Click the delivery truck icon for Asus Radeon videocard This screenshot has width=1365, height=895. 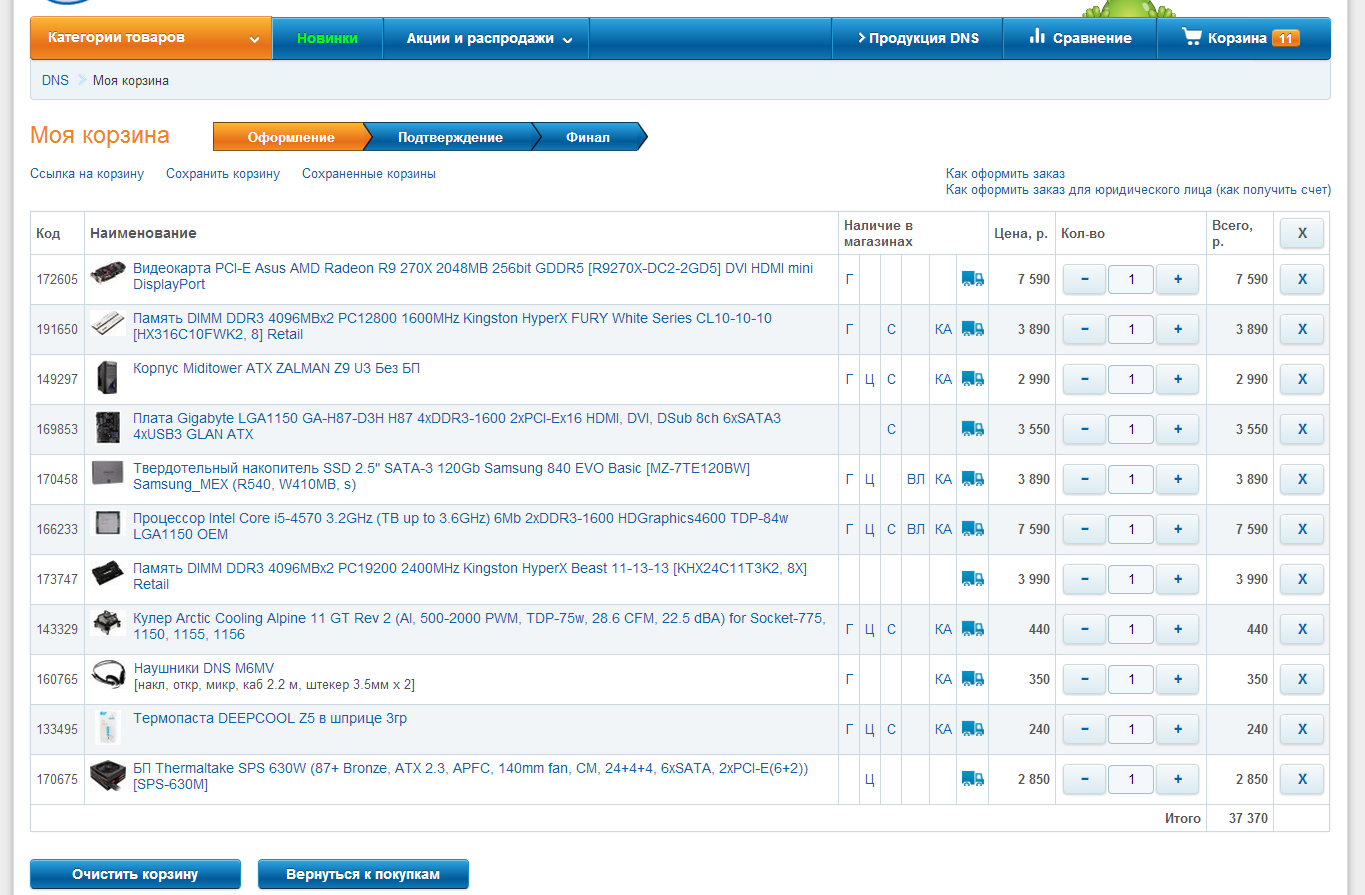[972, 279]
